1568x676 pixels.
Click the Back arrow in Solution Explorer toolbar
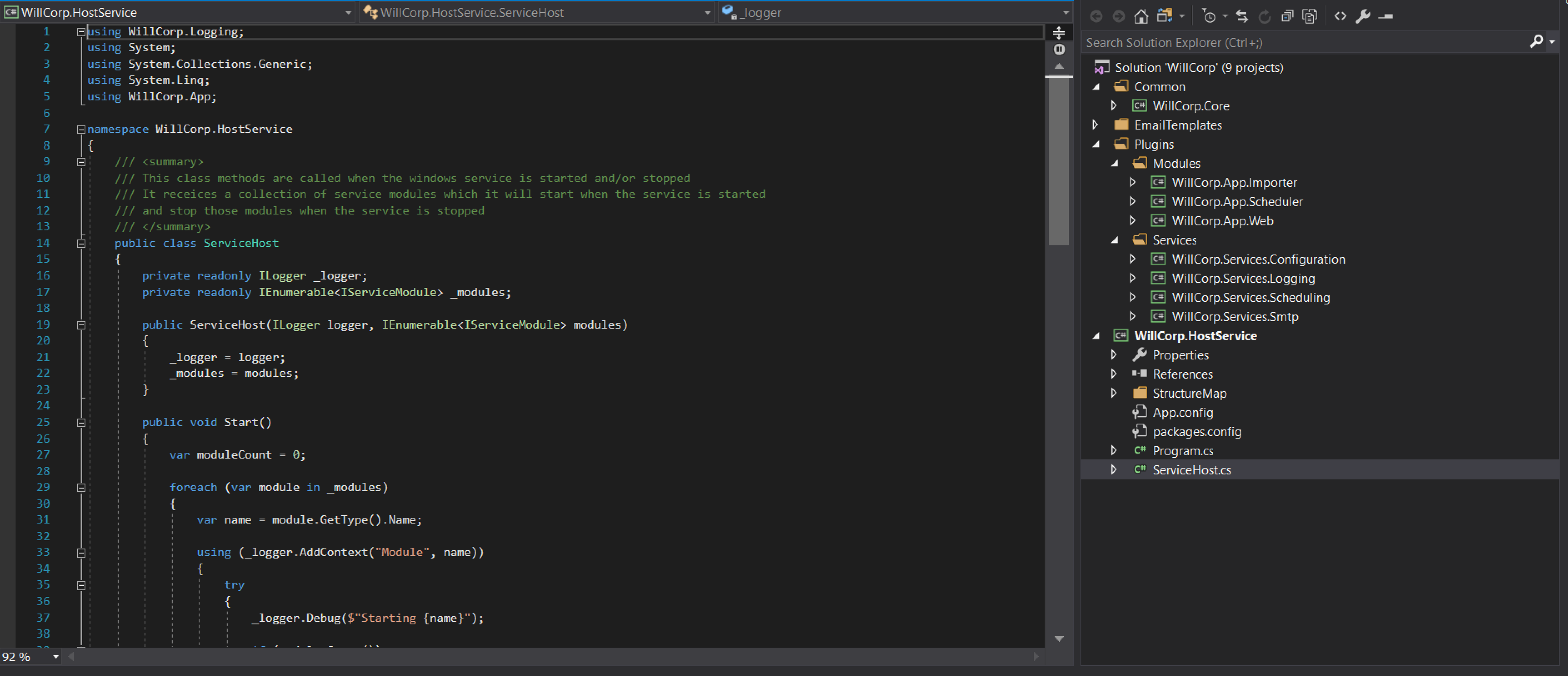coord(1096,16)
